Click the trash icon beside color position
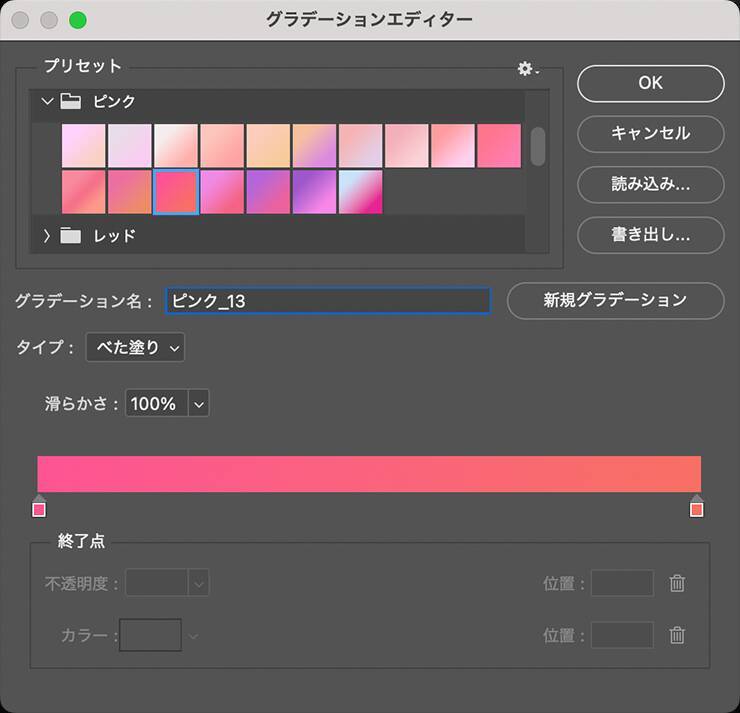The image size is (740, 713). point(677,634)
